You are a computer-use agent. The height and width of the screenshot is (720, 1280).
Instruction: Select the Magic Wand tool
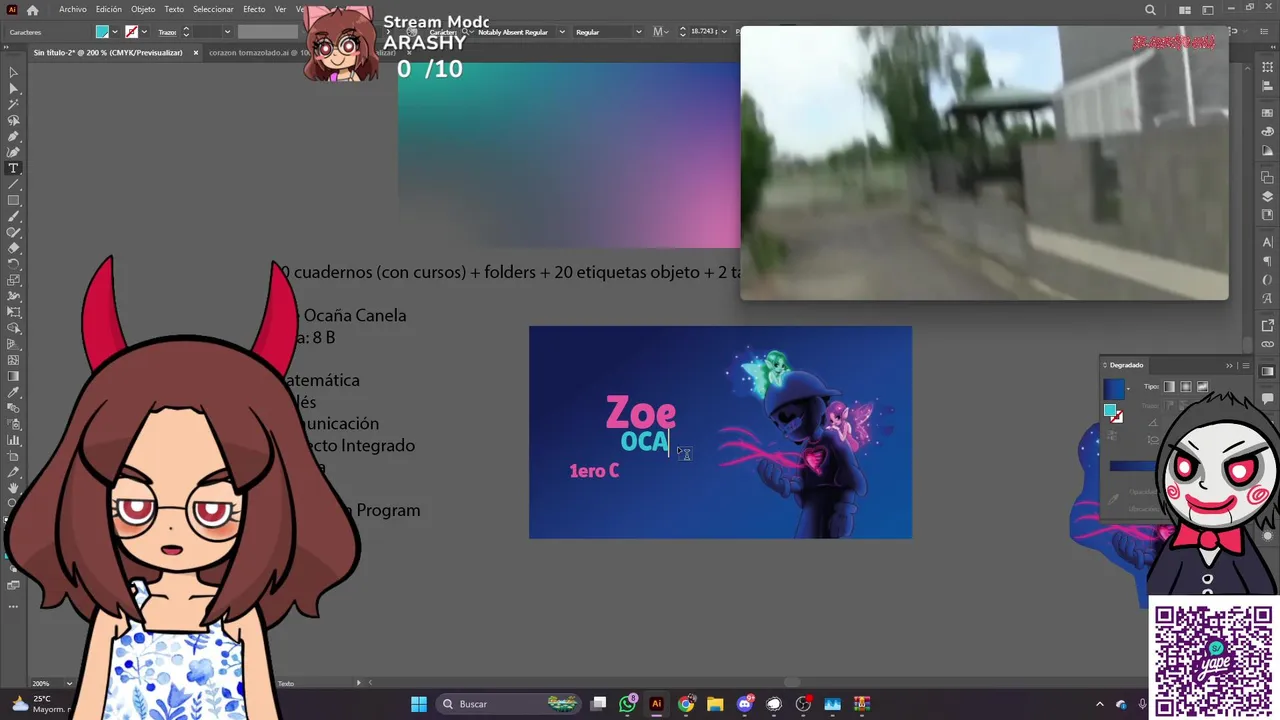click(x=13, y=104)
